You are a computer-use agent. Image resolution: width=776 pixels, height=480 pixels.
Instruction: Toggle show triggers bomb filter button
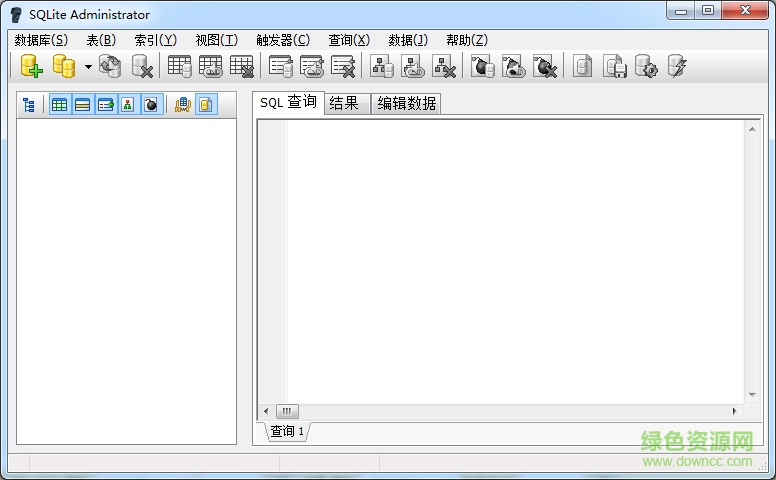[x=151, y=105]
